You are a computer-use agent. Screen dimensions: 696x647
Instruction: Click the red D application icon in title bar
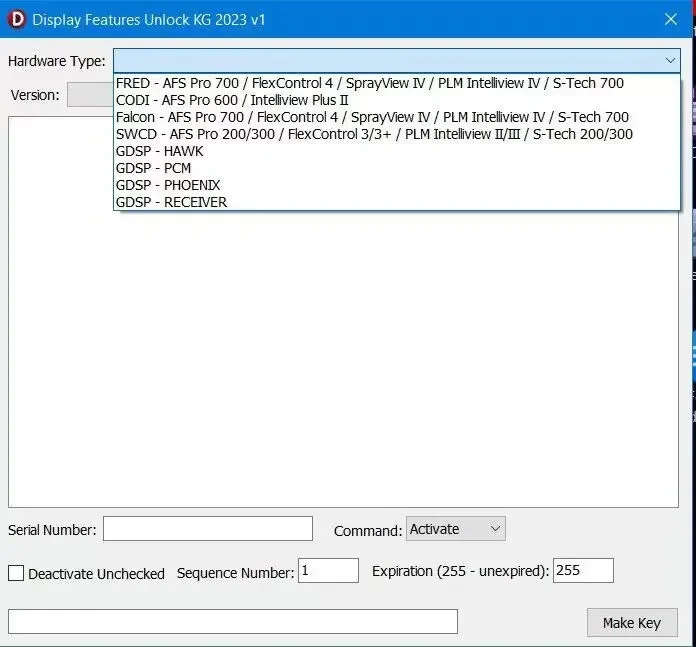(x=16, y=20)
